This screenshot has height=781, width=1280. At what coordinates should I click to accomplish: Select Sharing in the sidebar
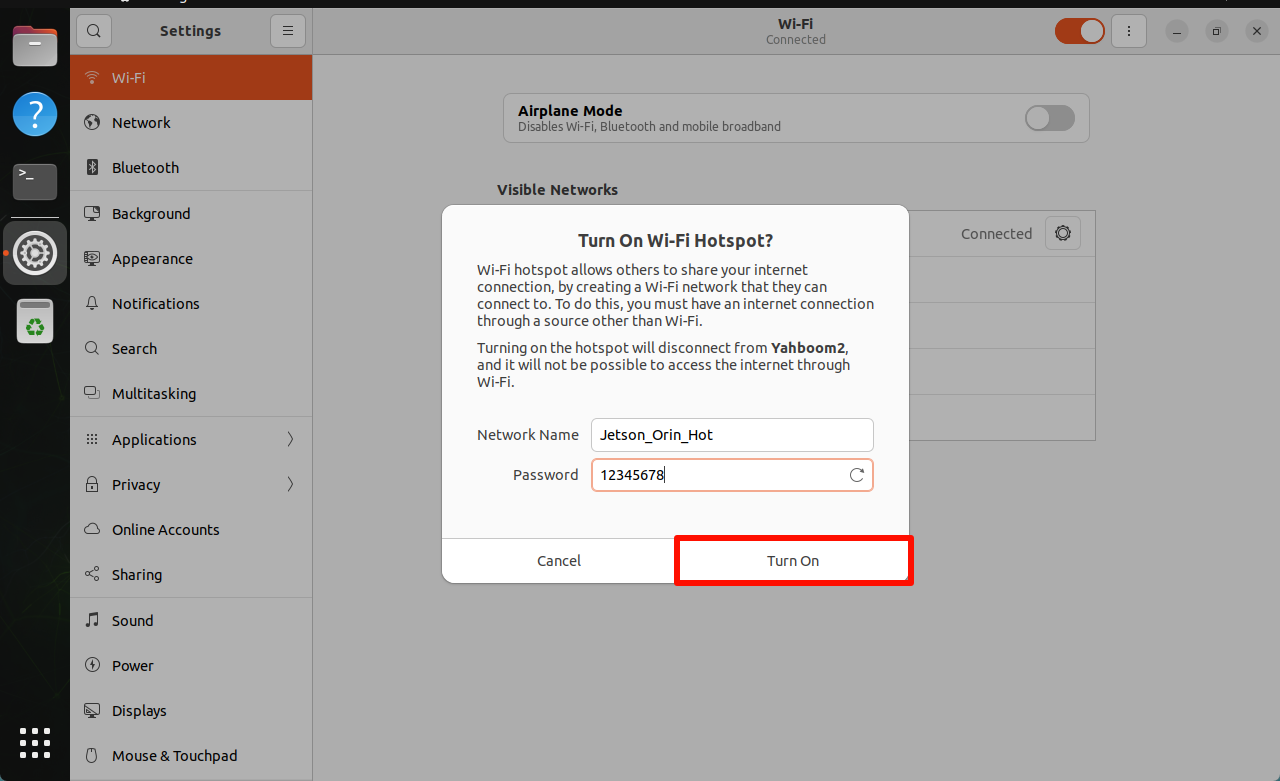point(191,574)
